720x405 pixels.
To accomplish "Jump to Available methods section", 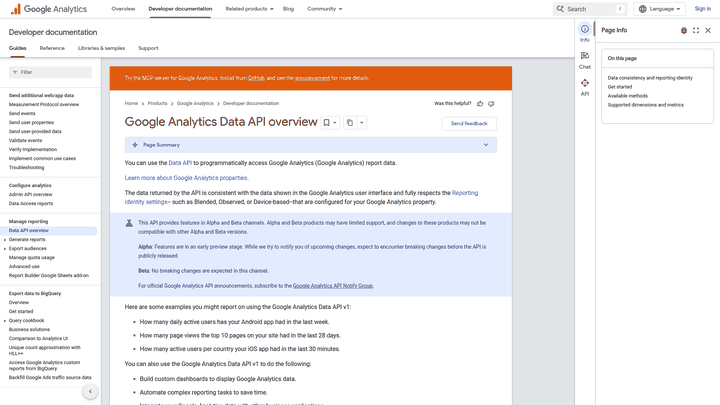I will click(628, 96).
